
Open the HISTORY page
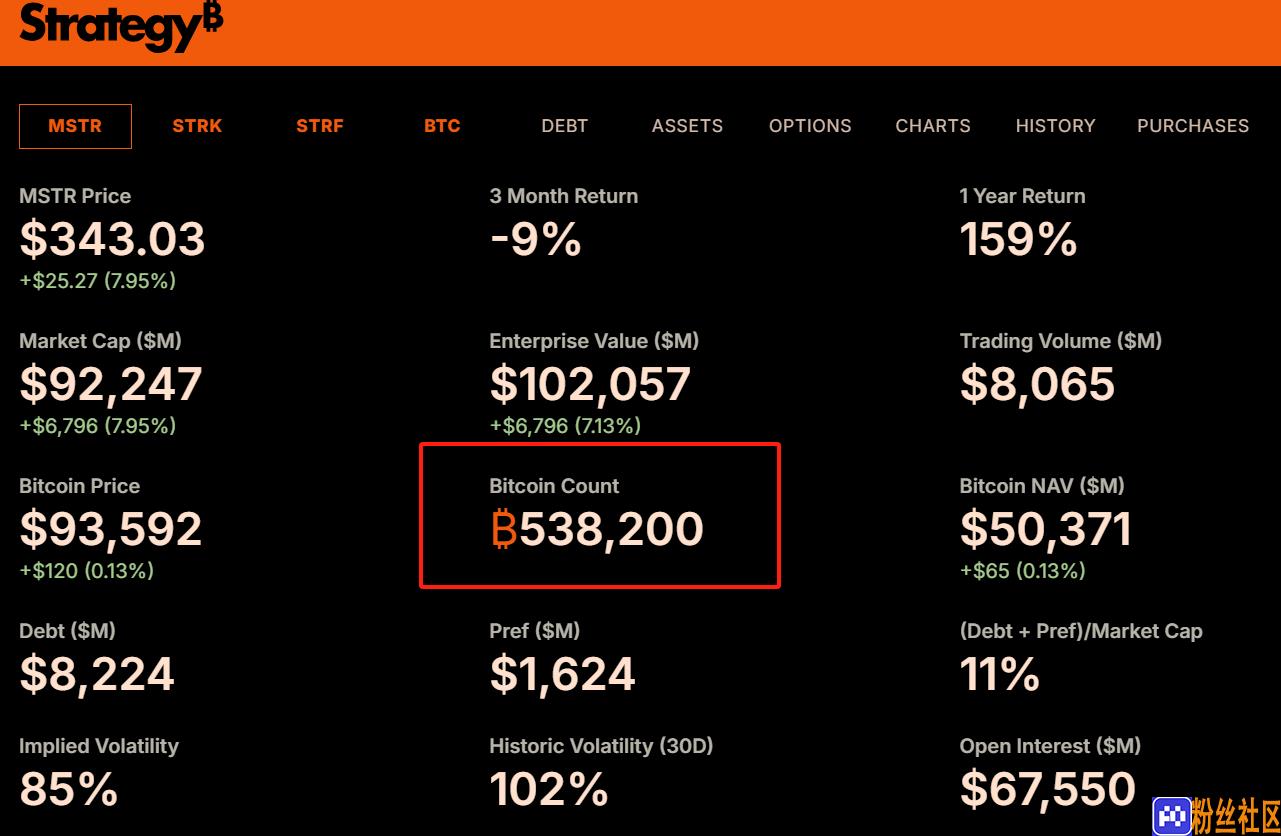point(1055,126)
